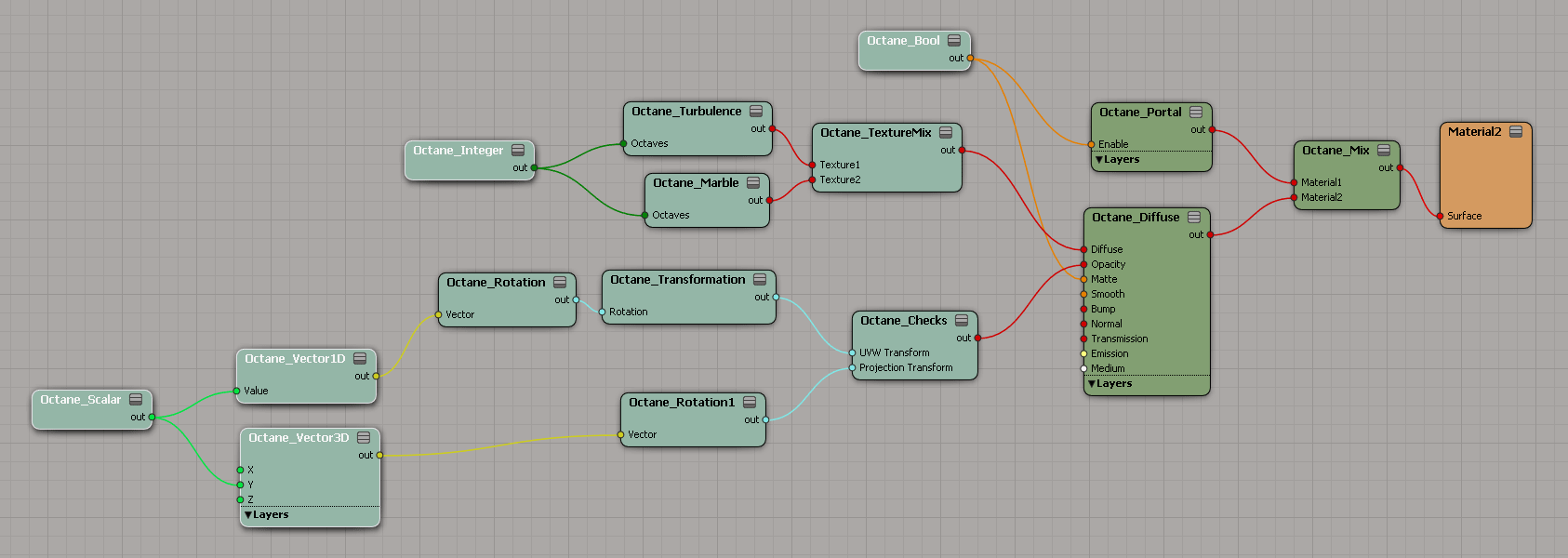Image resolution: width=1568 pixels, height=558 pixels.
Task: Select the Octane_Turbulence node title
Action: point(686,111)
